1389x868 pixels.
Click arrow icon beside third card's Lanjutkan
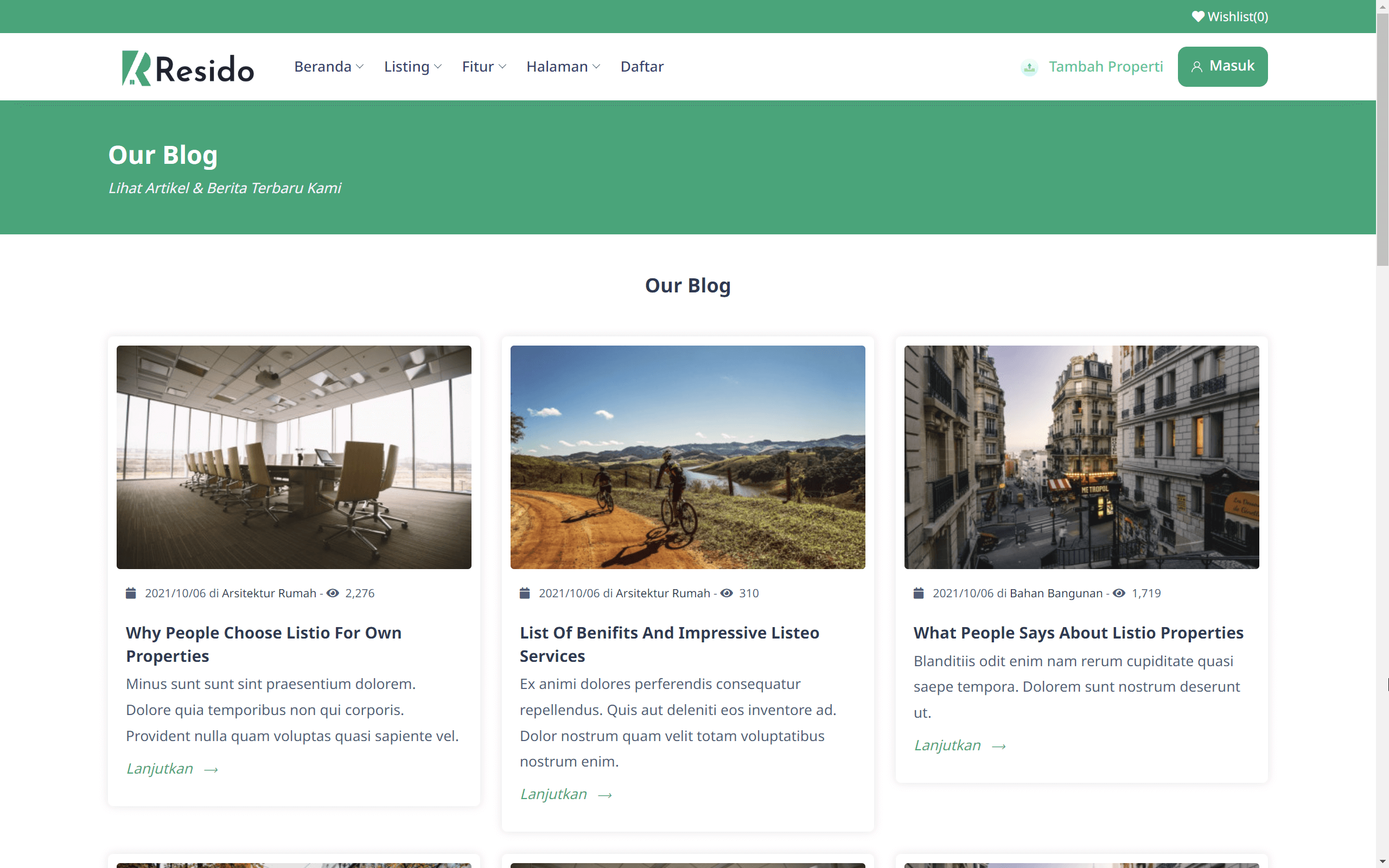pos(999,746)
